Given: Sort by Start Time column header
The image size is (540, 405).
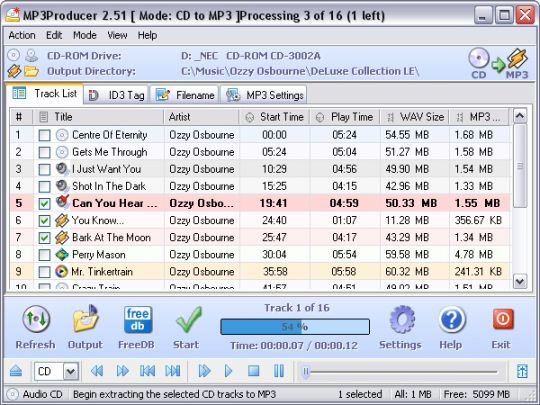Looking at the screenshot, I should (x=274, y=117).
